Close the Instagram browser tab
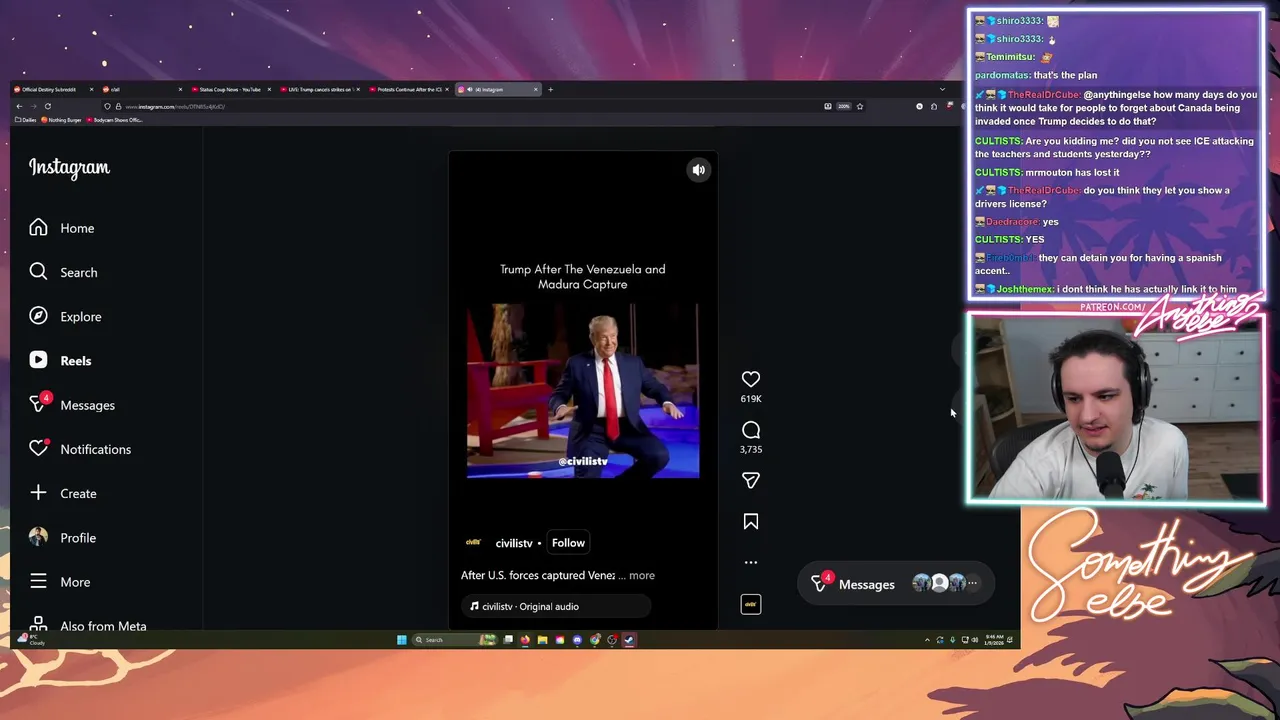Screen dimensions: 1280x720 tap(536, 90)
